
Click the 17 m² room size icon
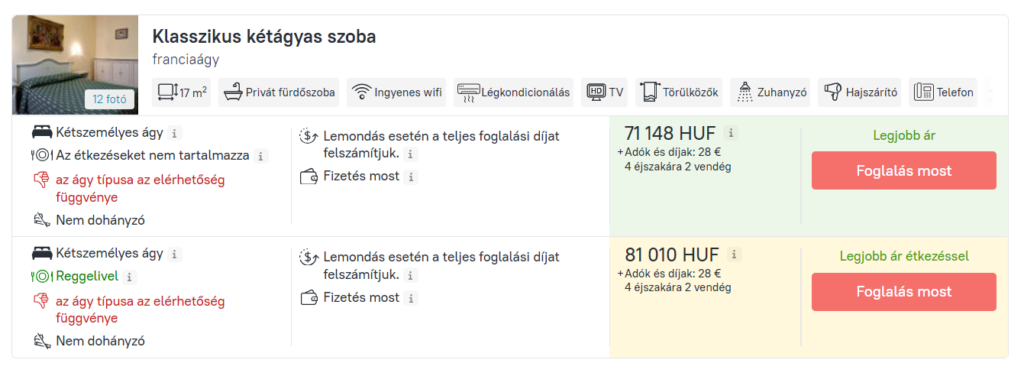click(x=167, y=92)
